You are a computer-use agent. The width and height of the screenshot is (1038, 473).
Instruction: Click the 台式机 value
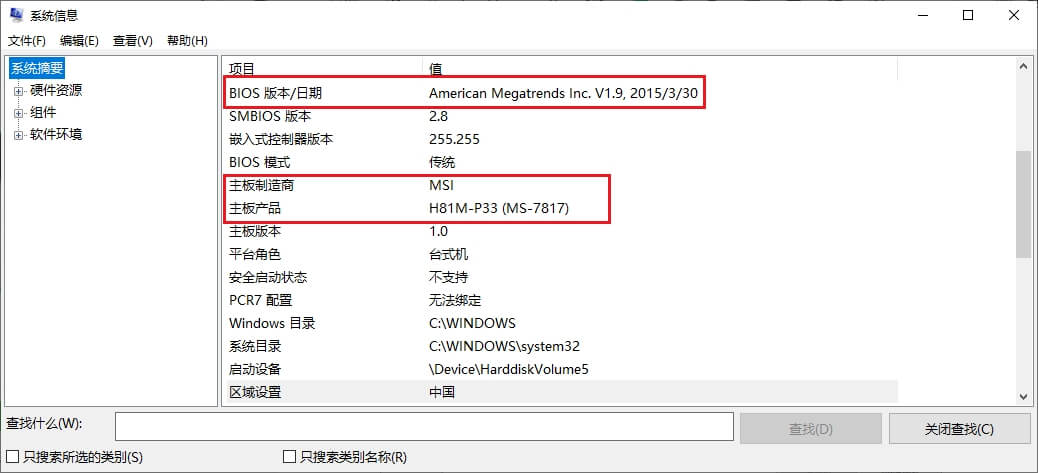(448, 254)
